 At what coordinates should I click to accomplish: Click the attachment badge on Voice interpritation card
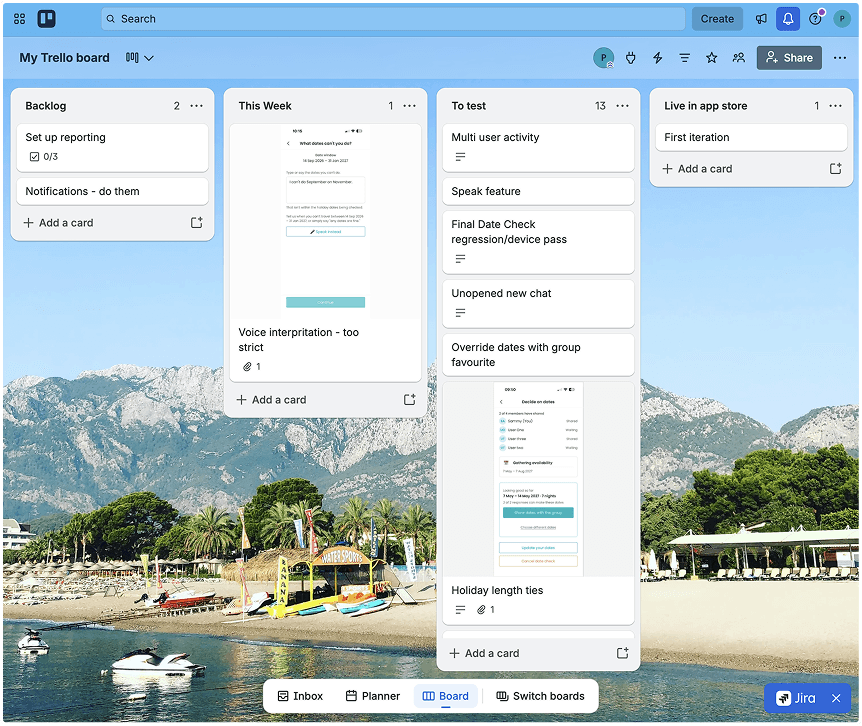(x=252, y=367)
